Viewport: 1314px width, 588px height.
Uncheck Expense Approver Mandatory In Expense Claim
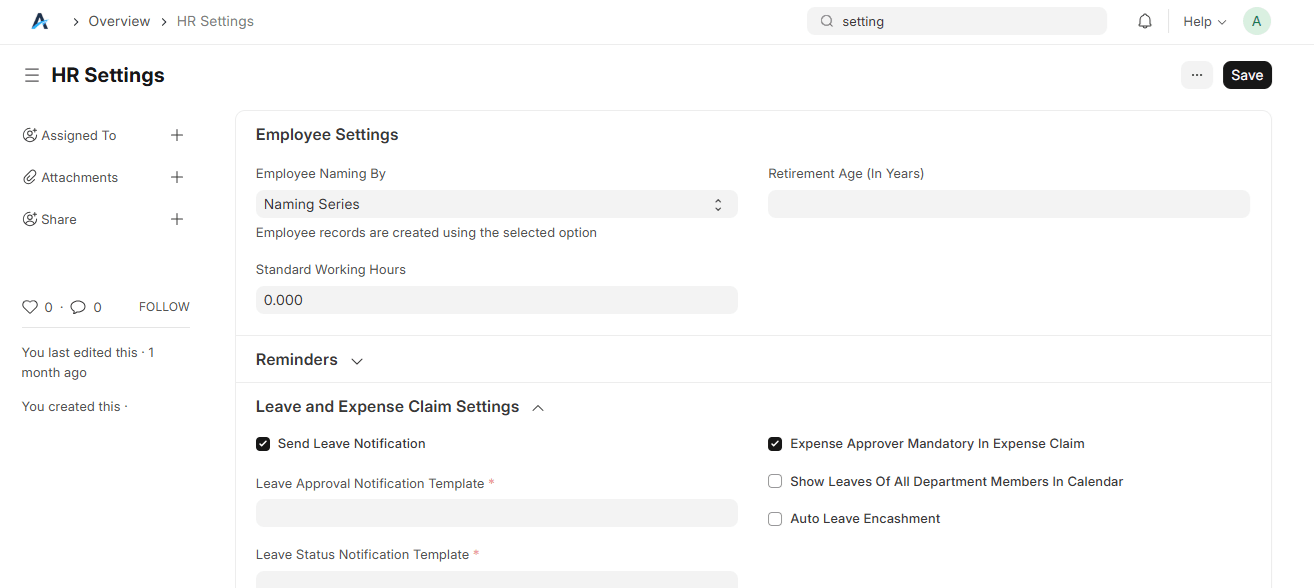point(775,444)
